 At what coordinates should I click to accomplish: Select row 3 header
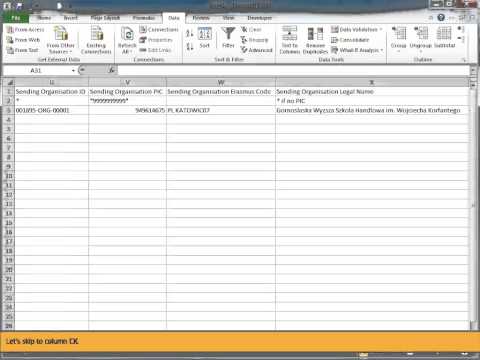(x=9, y=110)
